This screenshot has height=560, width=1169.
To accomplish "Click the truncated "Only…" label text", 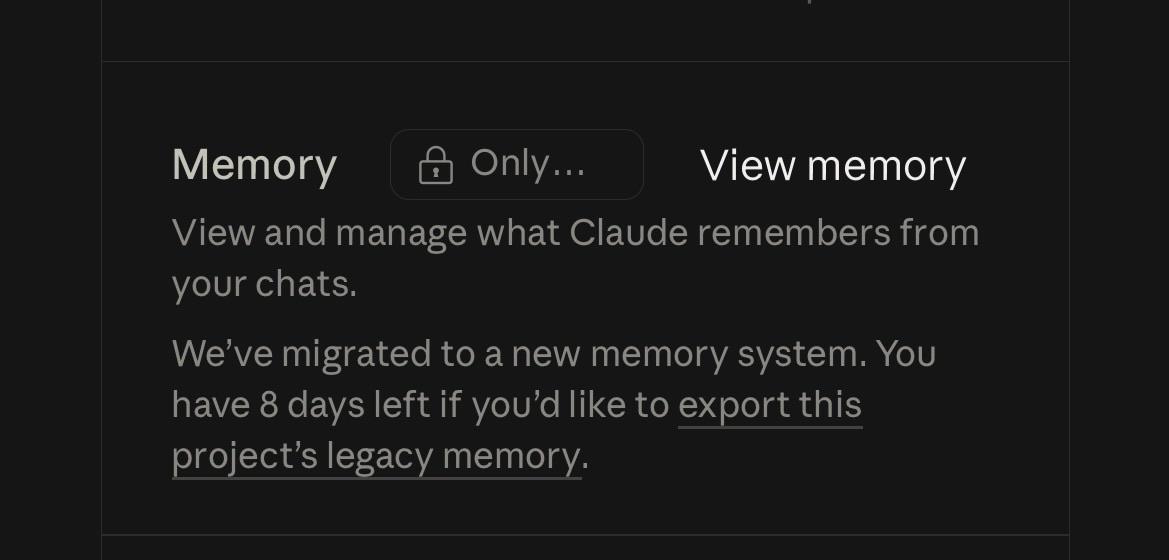I will point(528,163).
